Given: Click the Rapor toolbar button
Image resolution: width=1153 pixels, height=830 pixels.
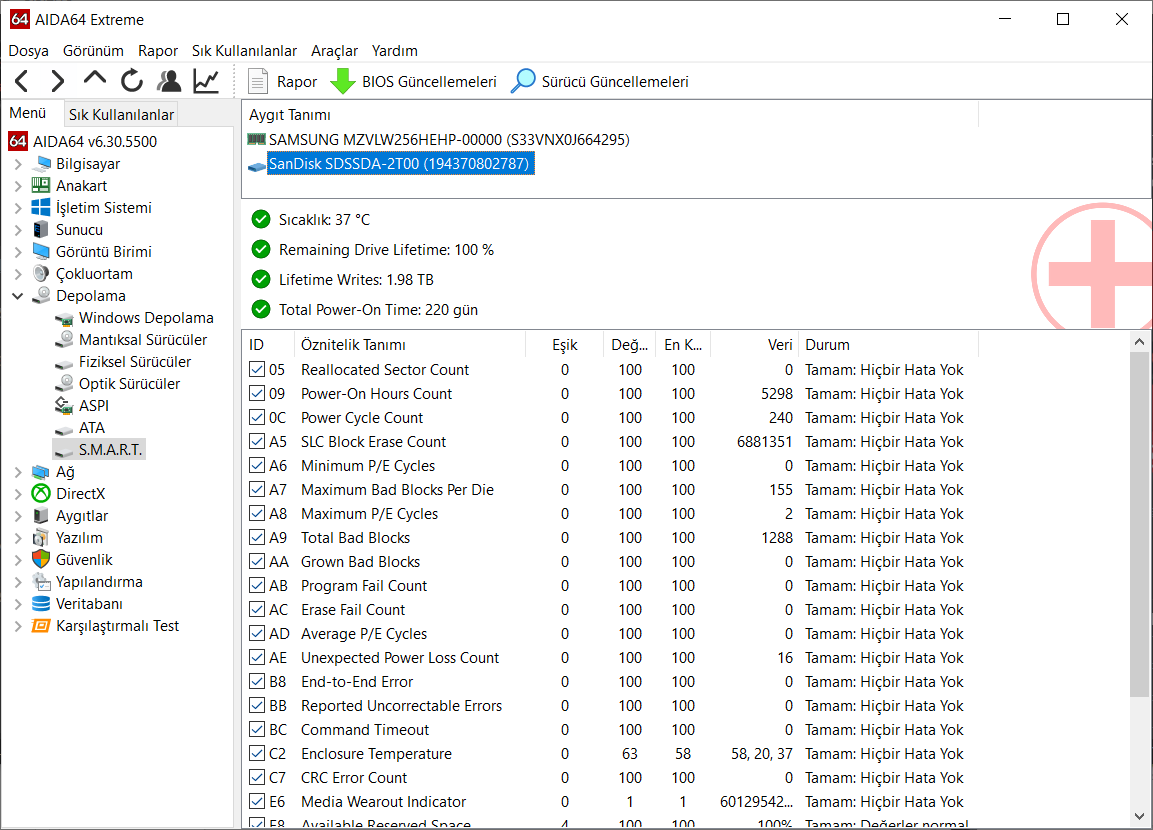Looking at the screenshot, I should click(x=283, y=82).
